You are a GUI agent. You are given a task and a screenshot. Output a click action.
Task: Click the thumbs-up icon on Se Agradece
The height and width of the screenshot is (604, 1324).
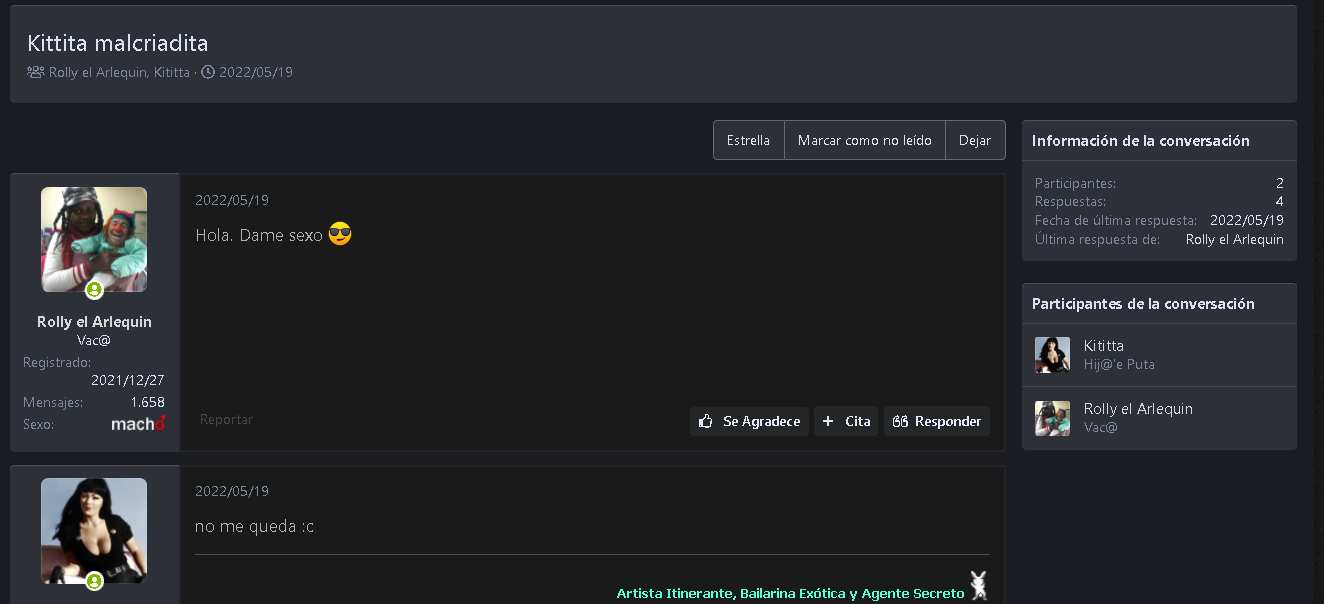706,421
